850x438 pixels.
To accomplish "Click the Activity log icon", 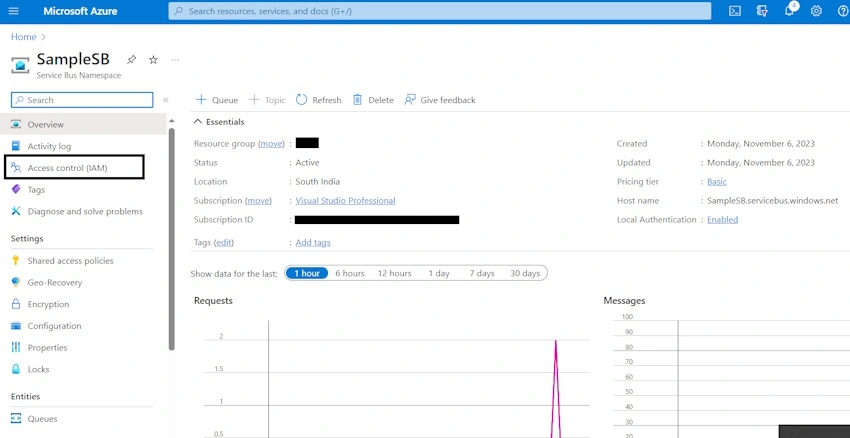I will tap(16, 146).
